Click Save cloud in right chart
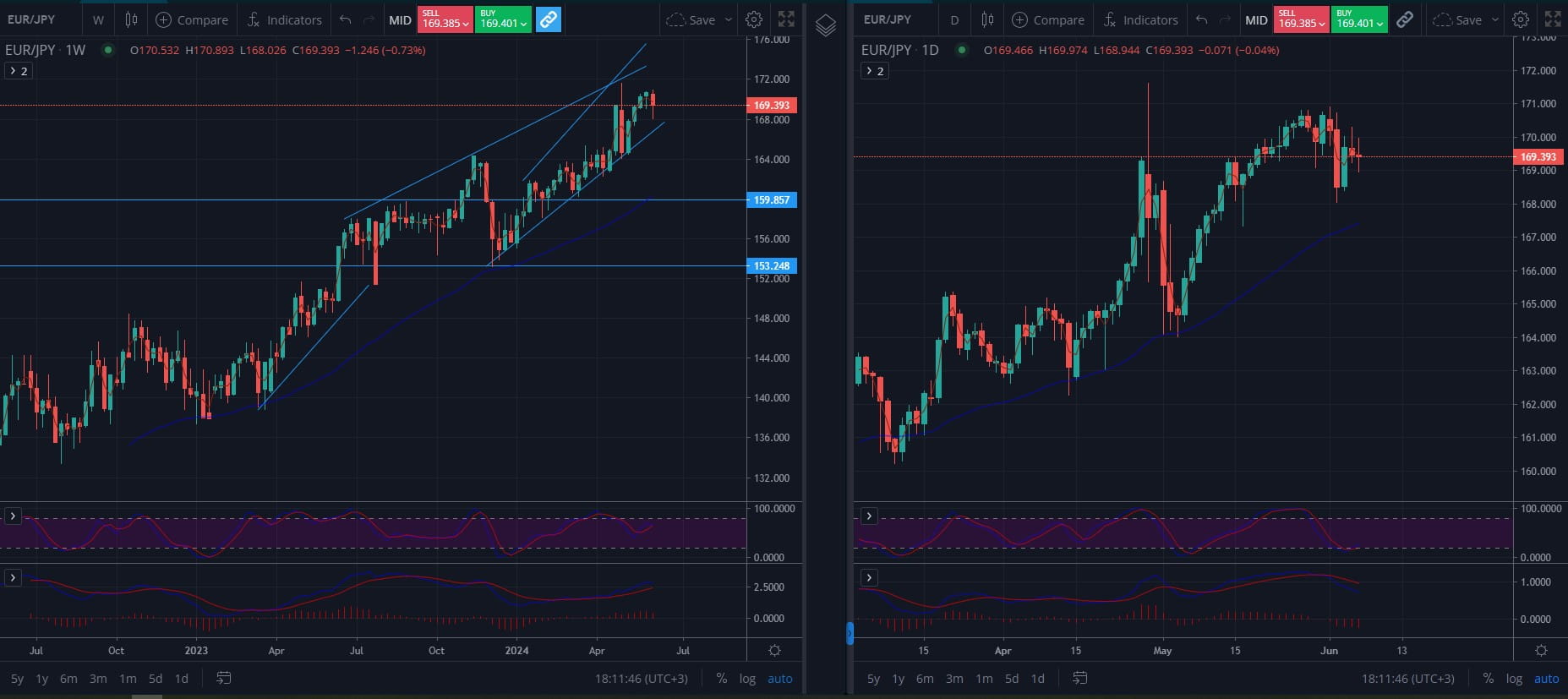 coord(1457,19)
